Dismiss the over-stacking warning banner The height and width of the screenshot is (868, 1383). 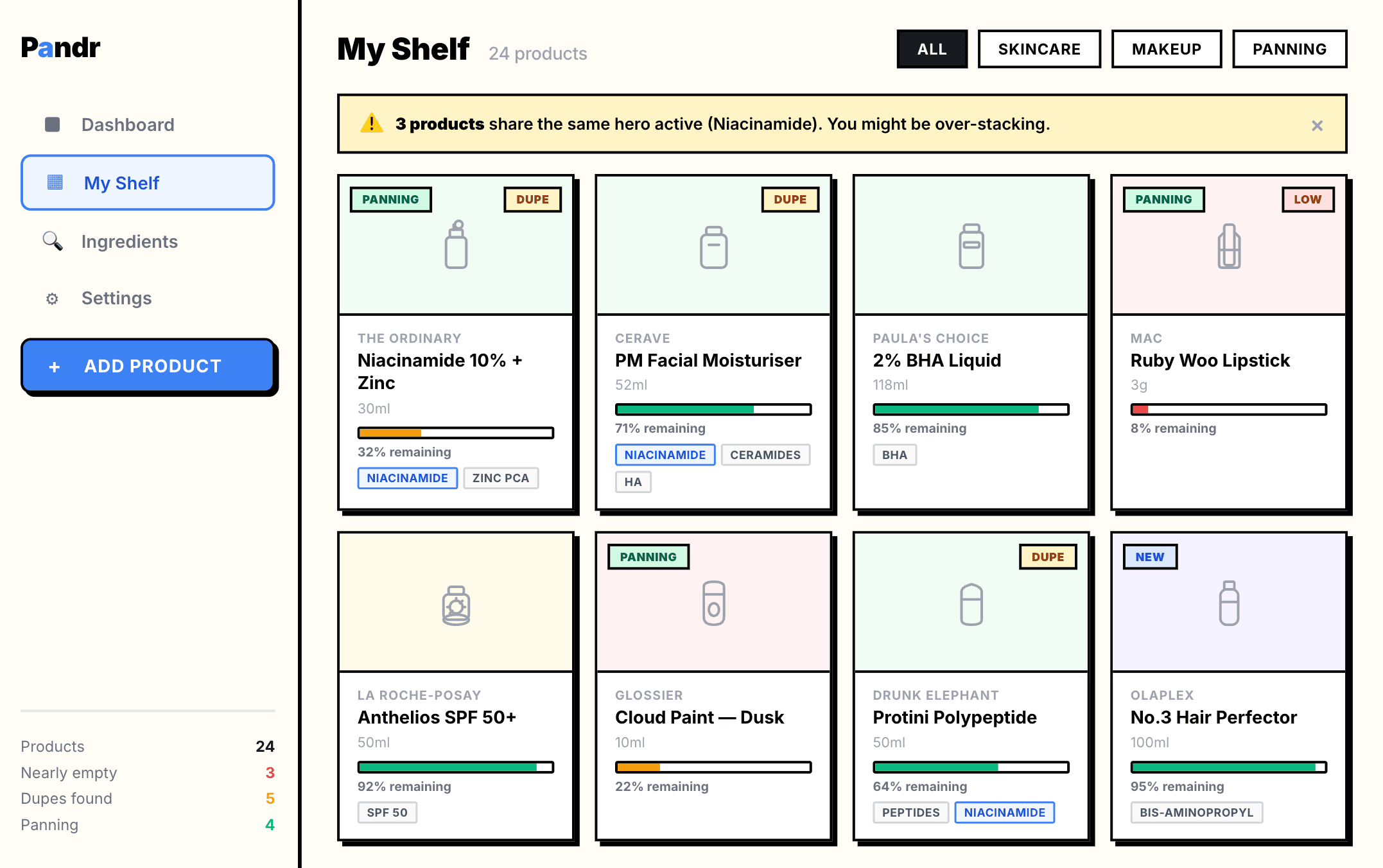1318,125
